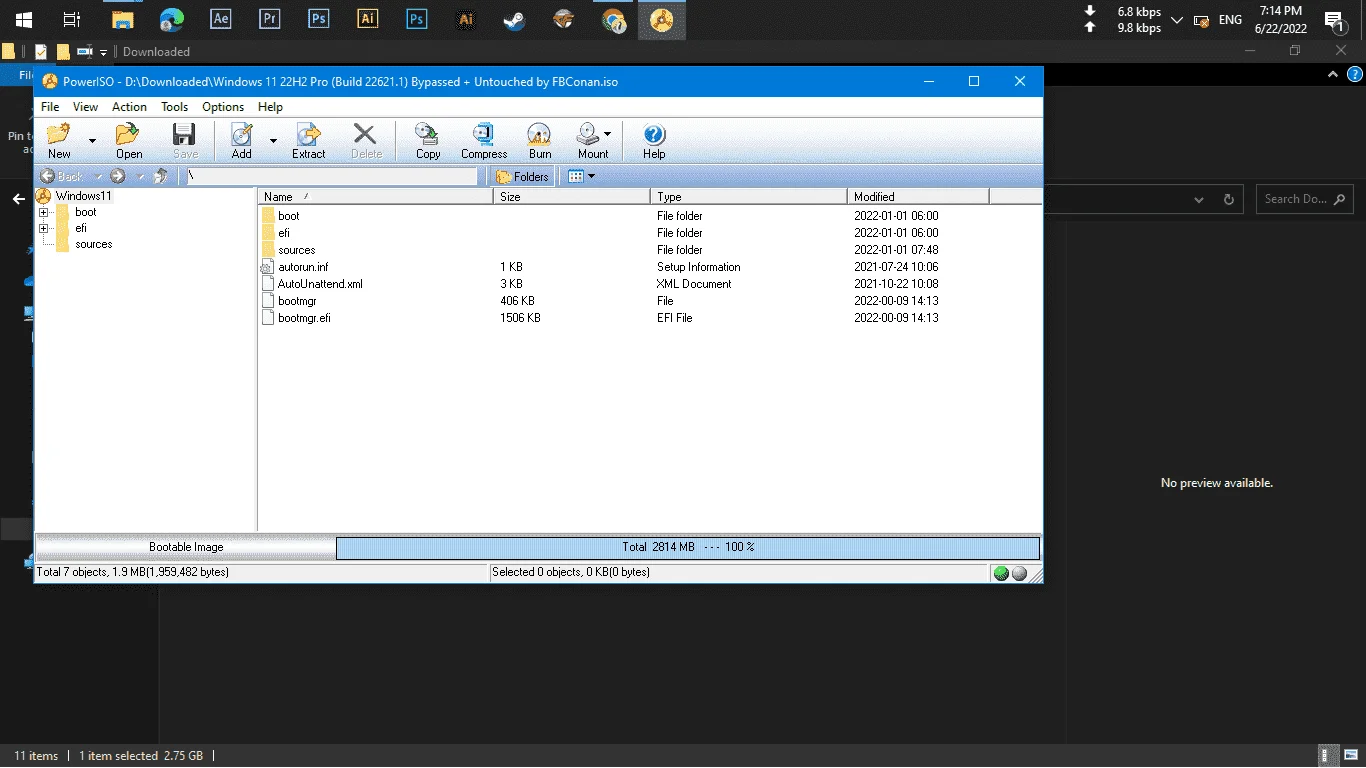This screenshot has width=1366, height=768.
Task: Click the Back navigation arrow in PowerISO
Action: click(x=47, y=176)
